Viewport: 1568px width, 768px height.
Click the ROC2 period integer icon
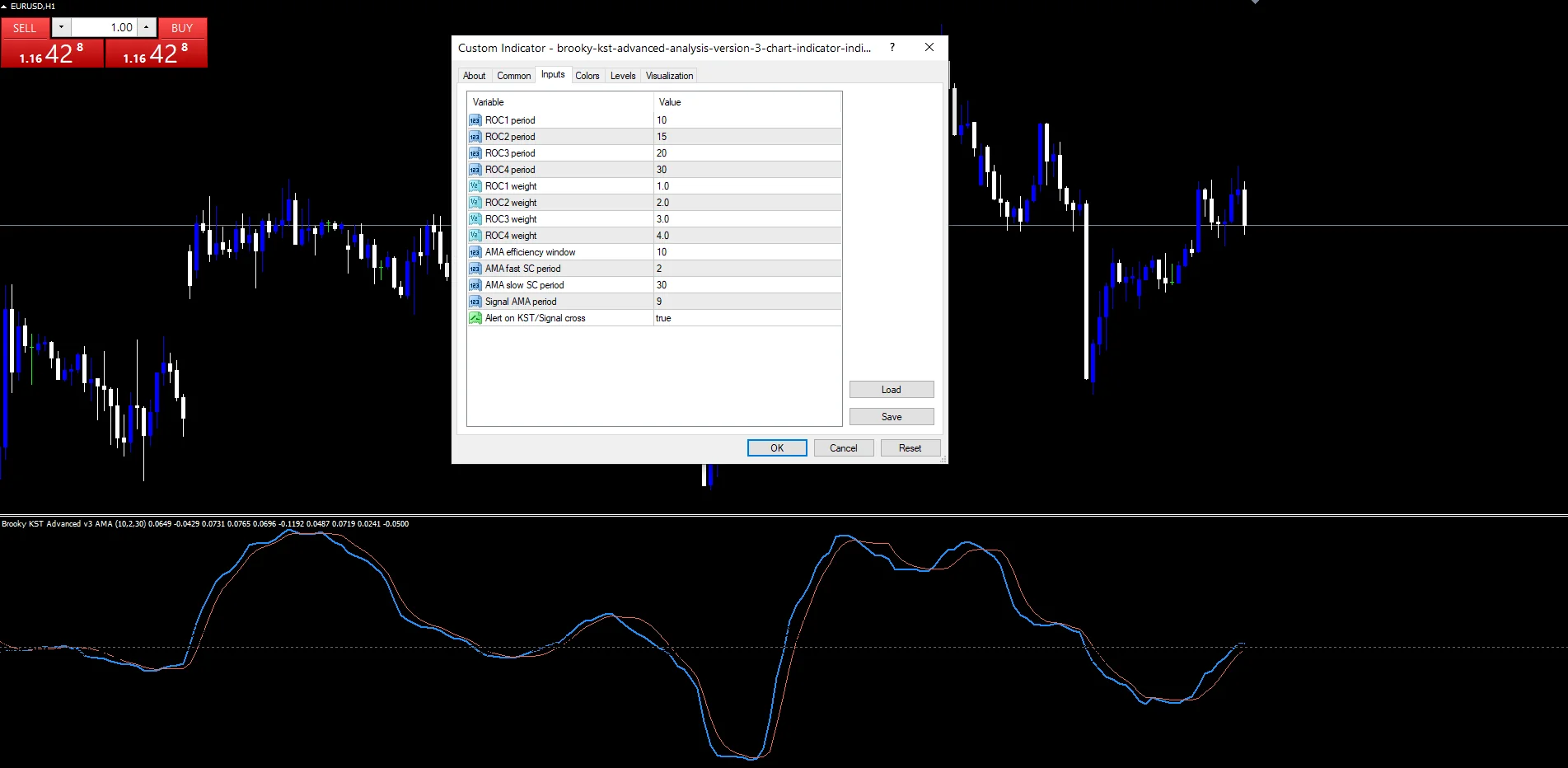475,137
